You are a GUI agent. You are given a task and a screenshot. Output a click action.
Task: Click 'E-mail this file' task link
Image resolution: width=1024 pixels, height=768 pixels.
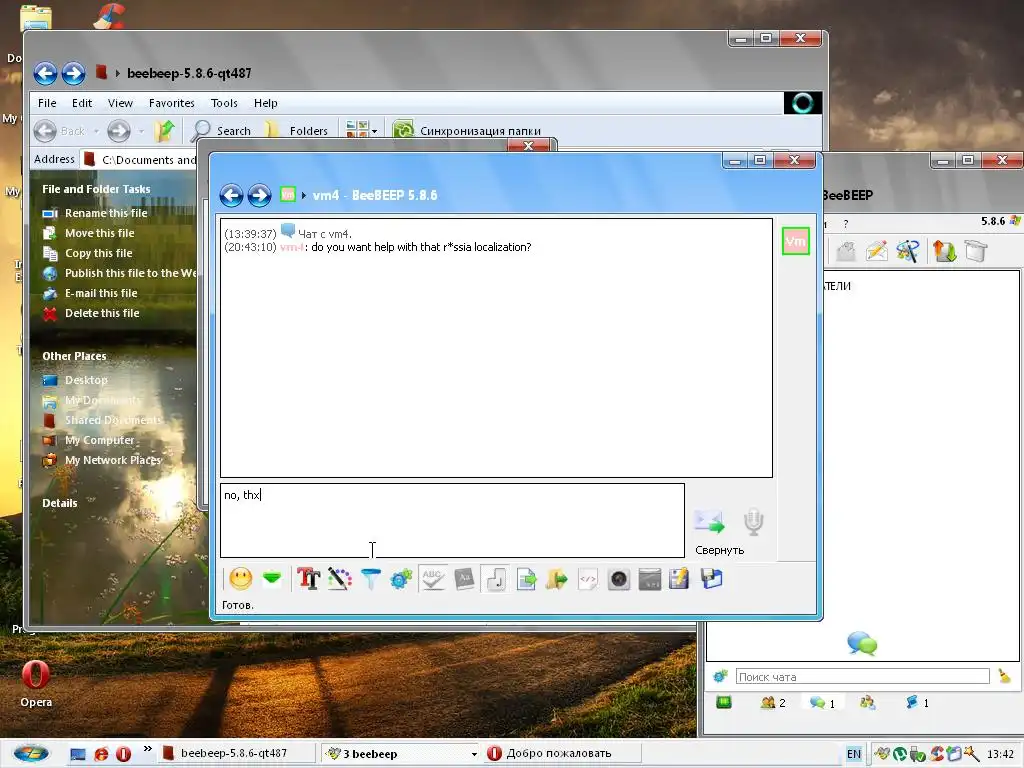pyautogui.click(x=101, y=293)
